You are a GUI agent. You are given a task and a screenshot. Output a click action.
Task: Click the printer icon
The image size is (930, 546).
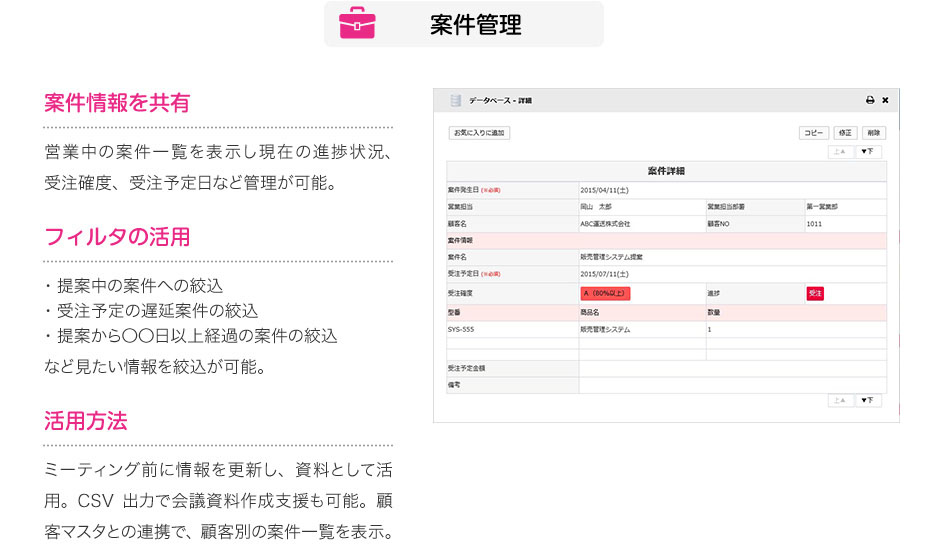click(x=869, y=101)
